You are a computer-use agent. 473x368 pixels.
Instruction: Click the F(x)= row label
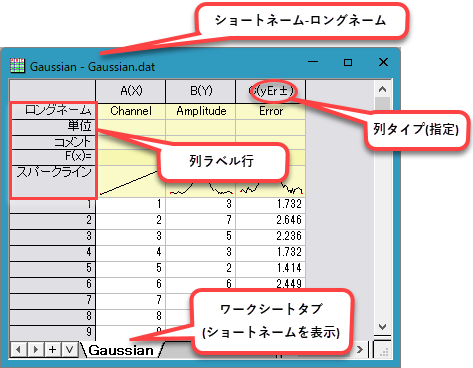(53, 157)
